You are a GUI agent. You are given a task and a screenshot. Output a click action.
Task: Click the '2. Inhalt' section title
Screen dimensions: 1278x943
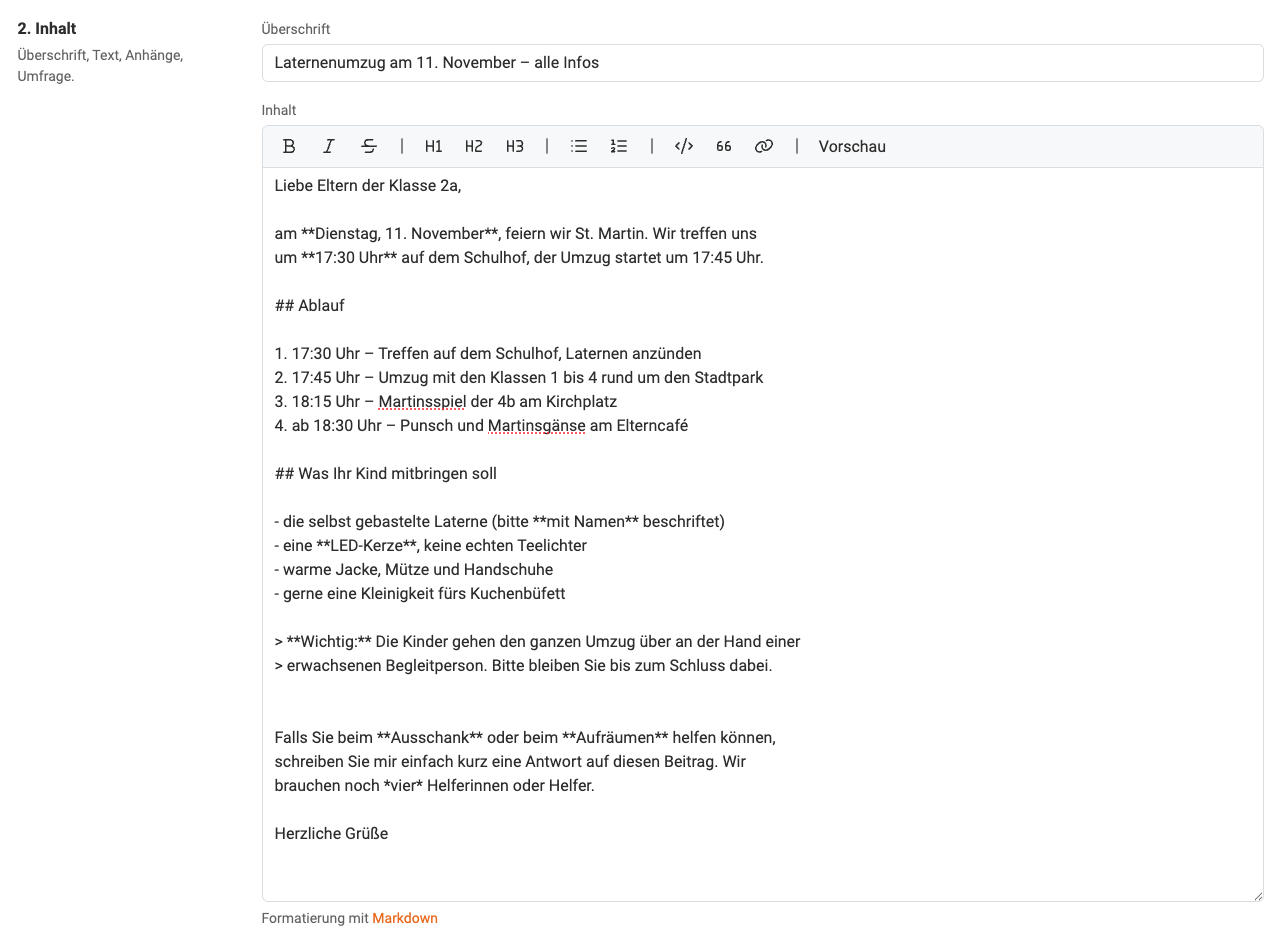point(47,28)
